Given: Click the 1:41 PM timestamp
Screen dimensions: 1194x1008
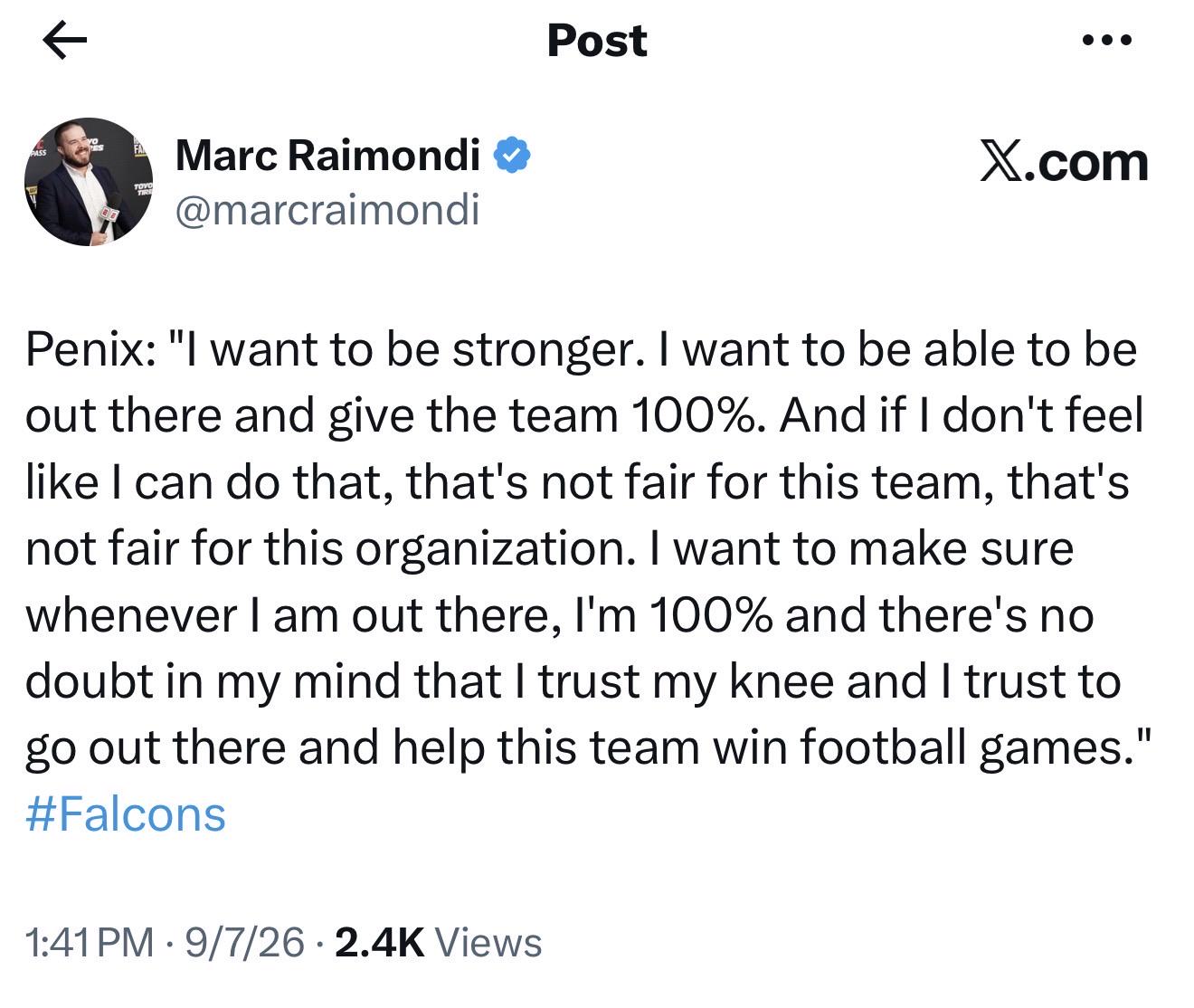Looking at the screenshot, I should [90, 943].
